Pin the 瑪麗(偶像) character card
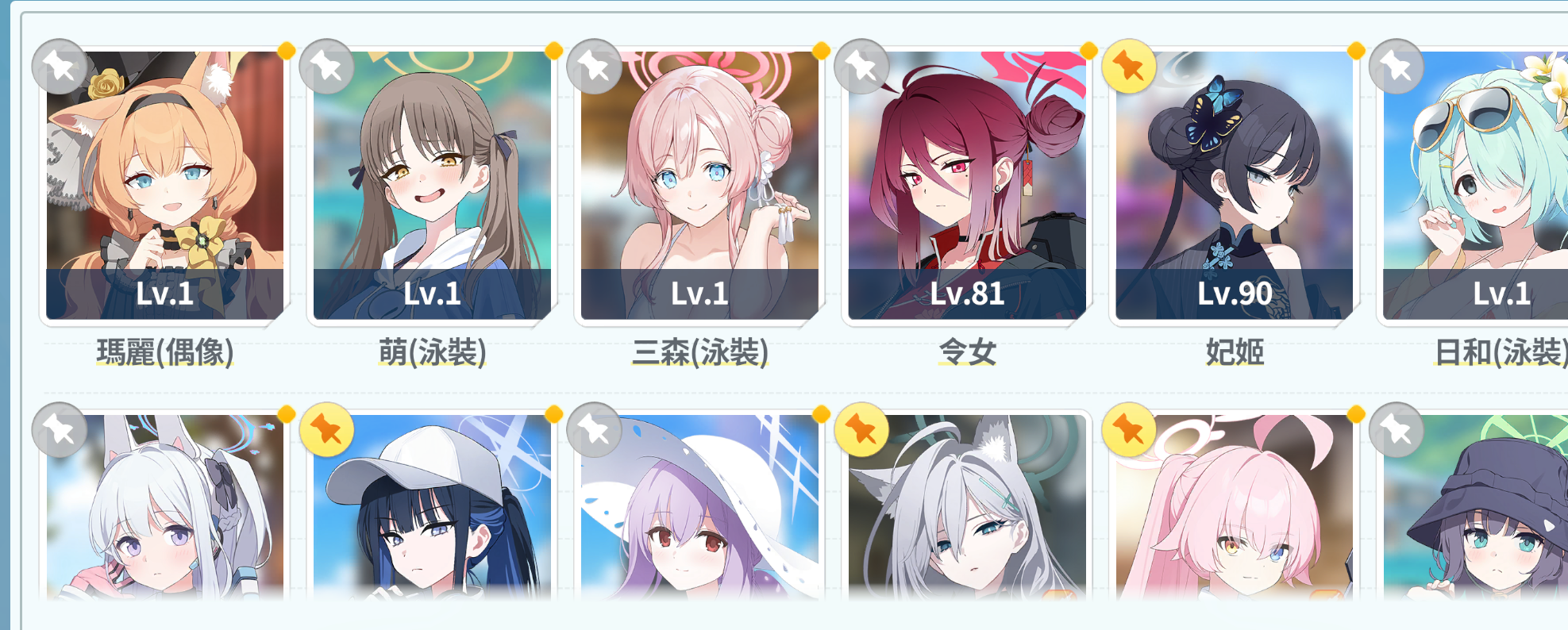The width and height of the screenshot is (1568, 630). [x=60, y=67]
